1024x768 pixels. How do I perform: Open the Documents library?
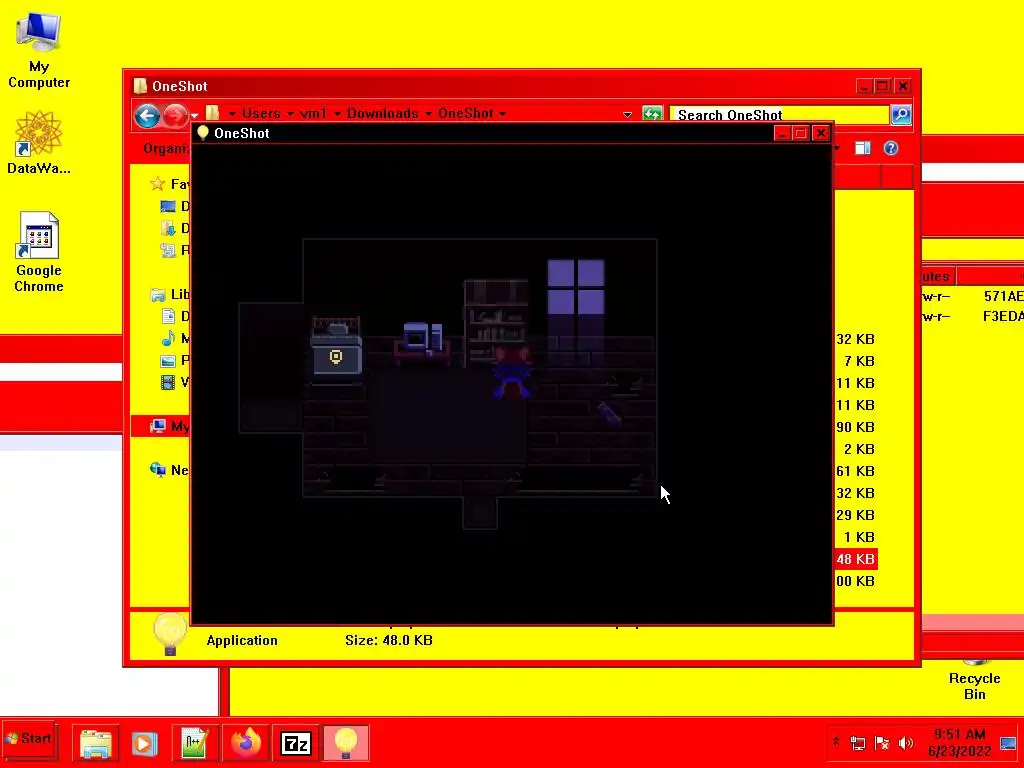tap(174, 316)
